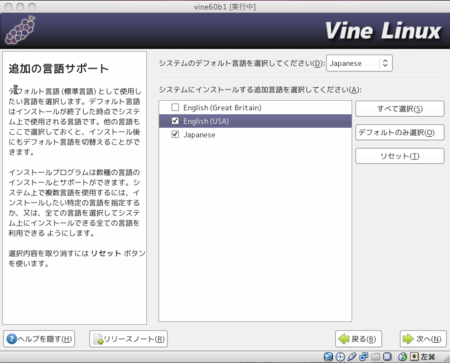
Task: Click the mouse integration globe icon in status bar
Action: coord(402,356)
